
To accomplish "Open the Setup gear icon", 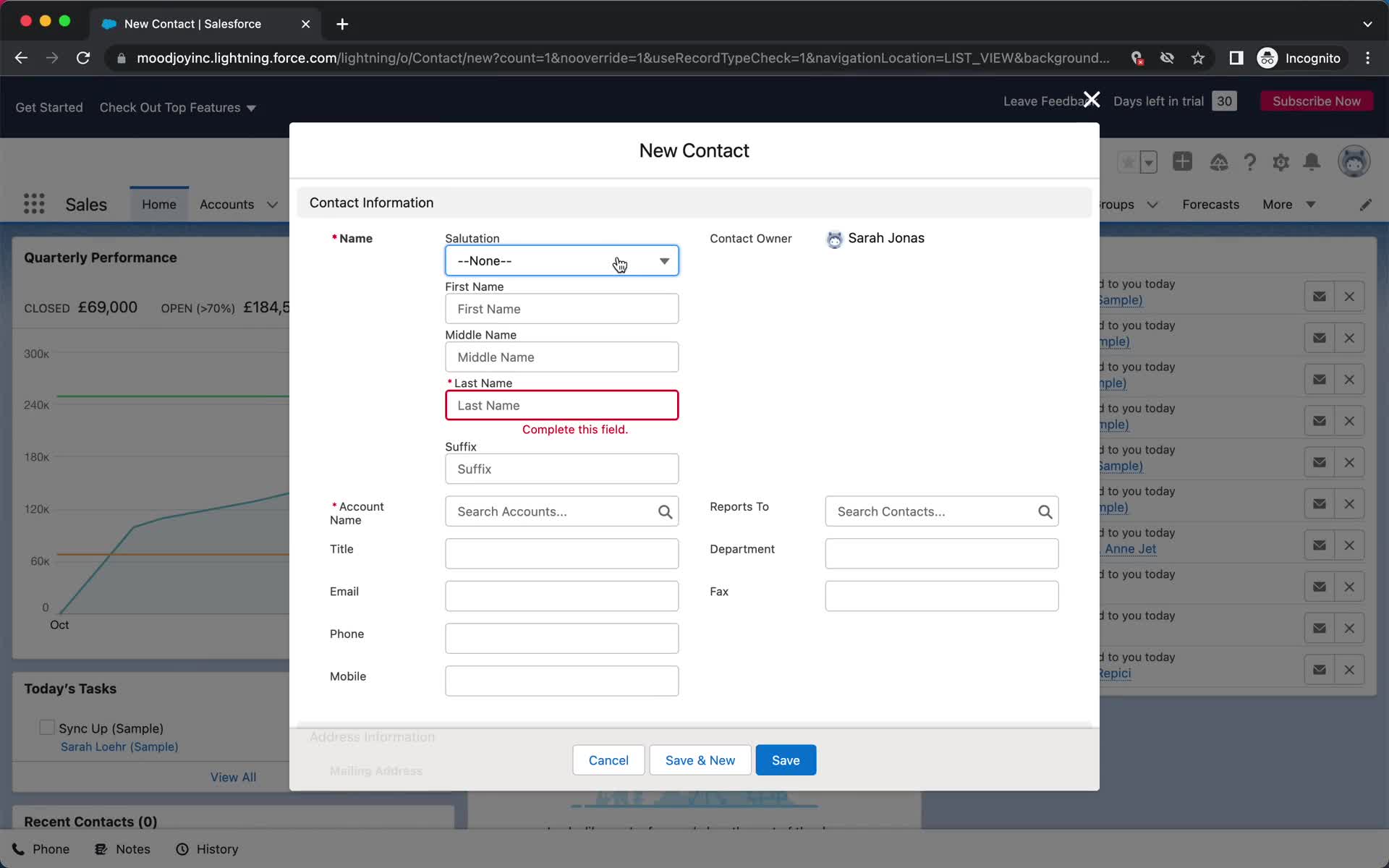I will pyautogui.click(x=1280, y=162).
